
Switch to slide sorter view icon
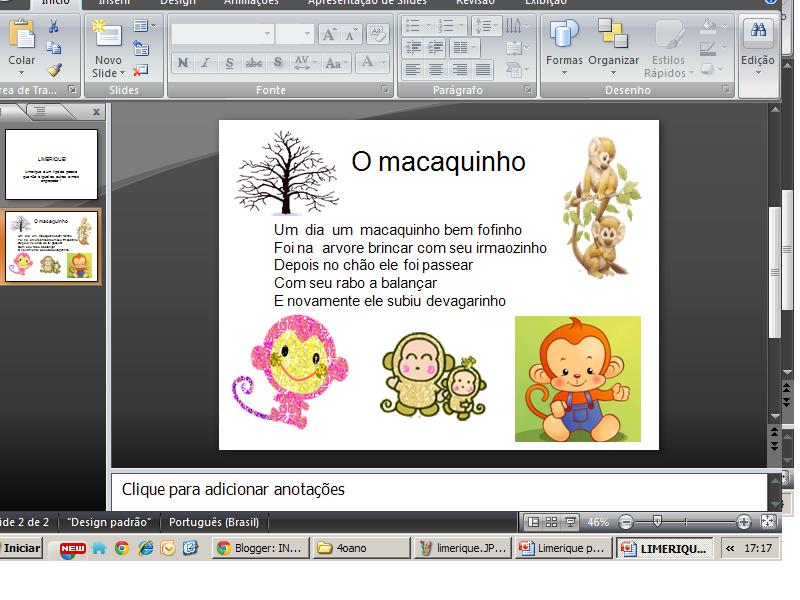(552, 522)
